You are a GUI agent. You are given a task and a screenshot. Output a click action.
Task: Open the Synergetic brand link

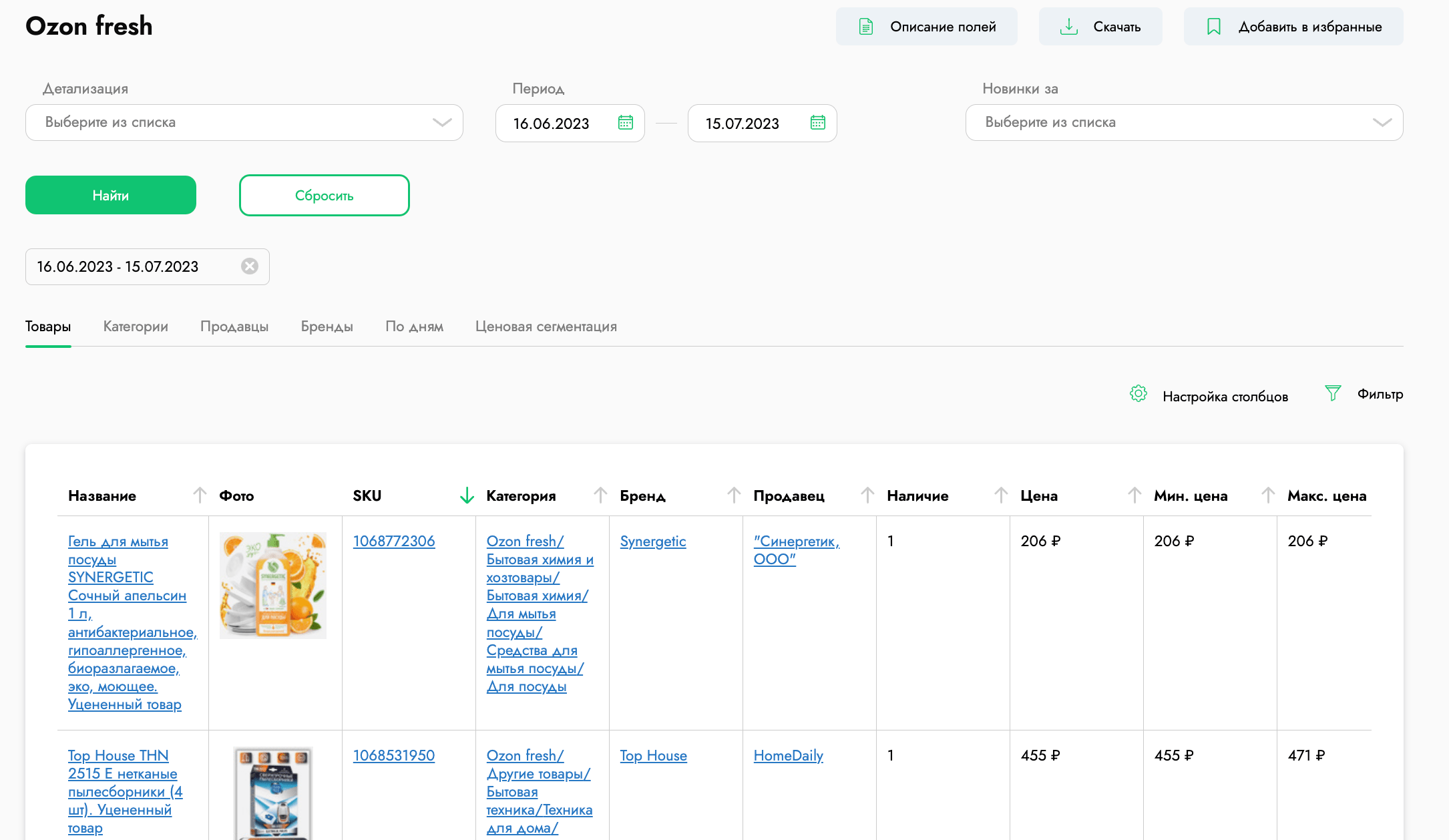[653, 541]
